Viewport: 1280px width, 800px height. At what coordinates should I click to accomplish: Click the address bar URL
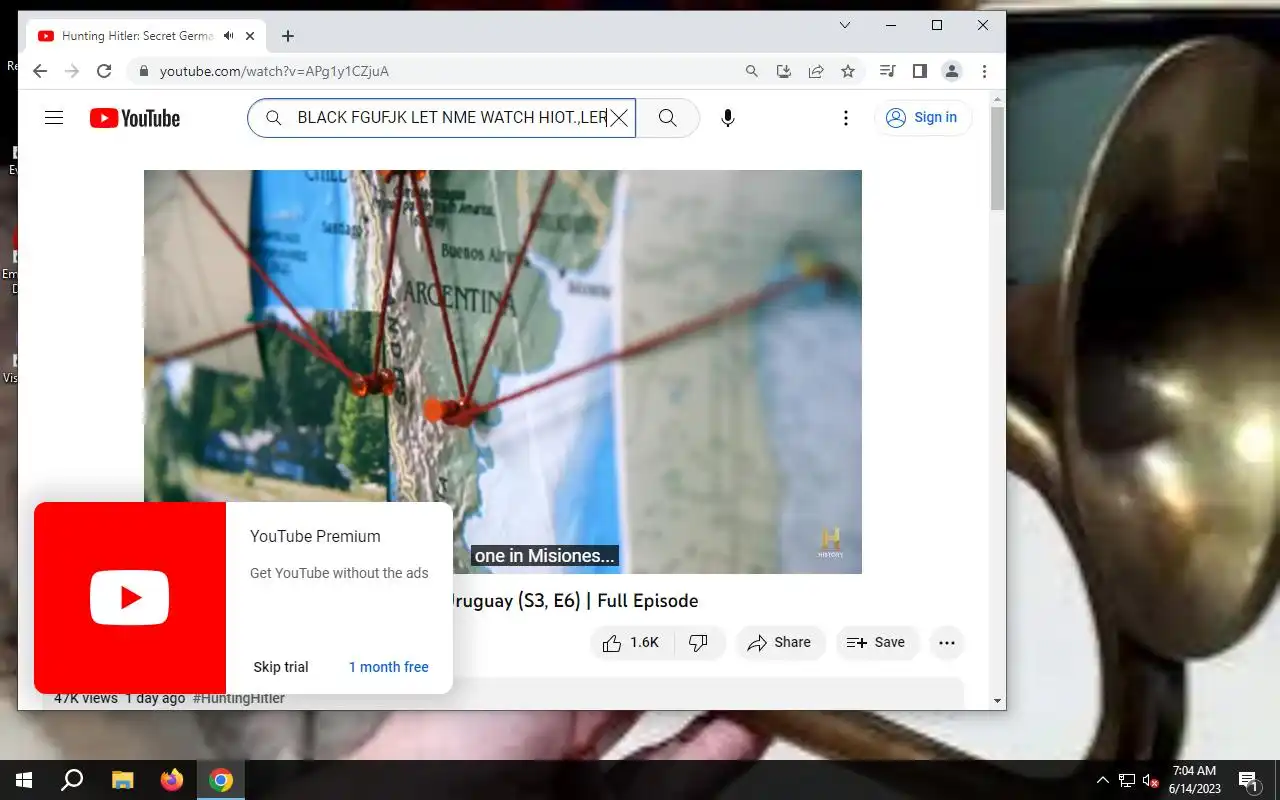point(274,72)
